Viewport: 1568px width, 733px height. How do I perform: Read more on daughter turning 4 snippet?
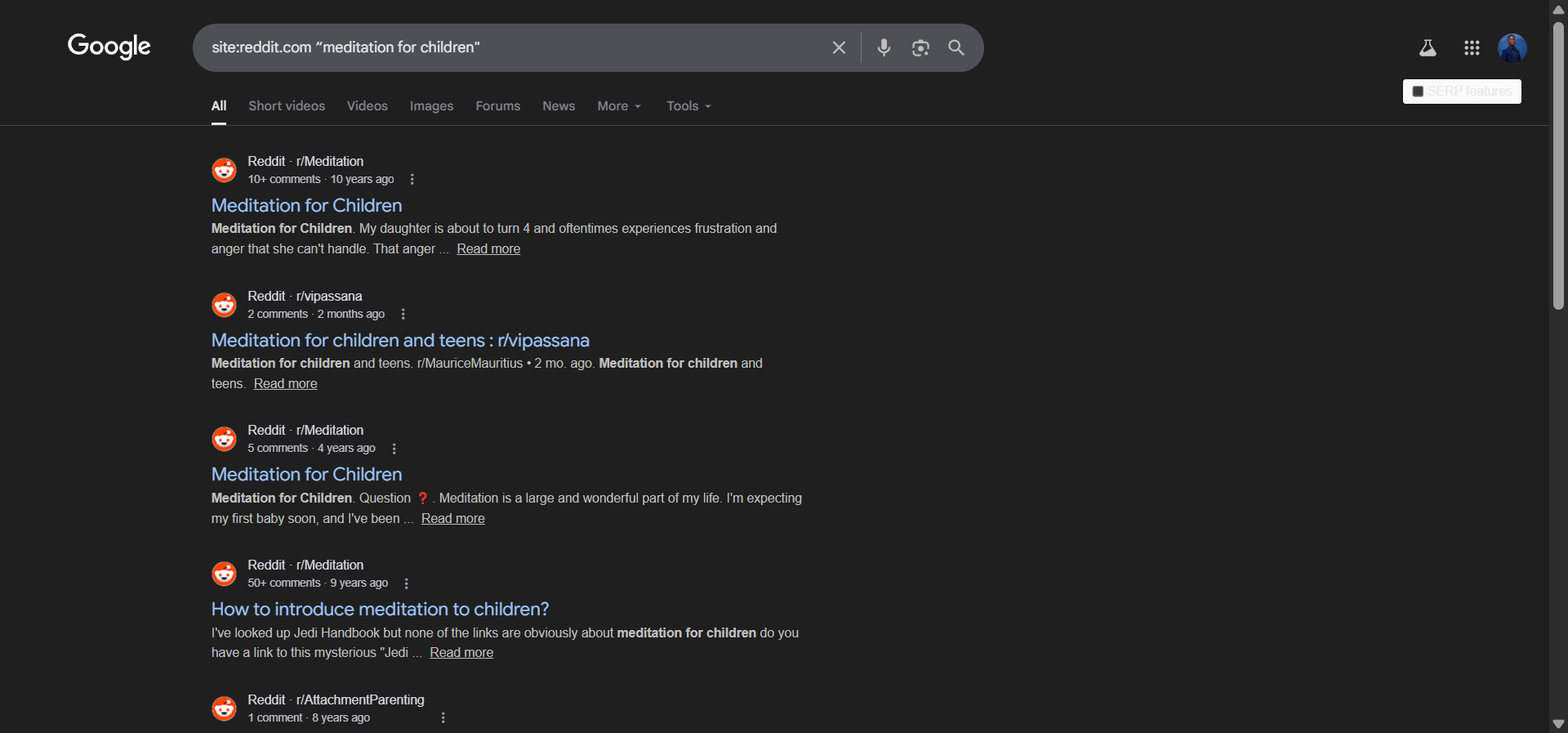coord(488,249)
